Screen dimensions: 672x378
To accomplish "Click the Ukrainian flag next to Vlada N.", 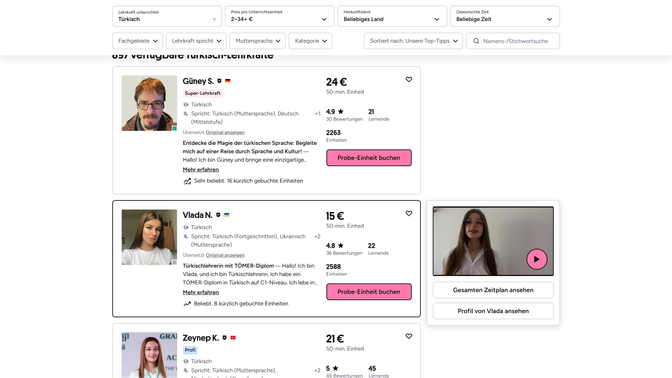I will 227,215.
